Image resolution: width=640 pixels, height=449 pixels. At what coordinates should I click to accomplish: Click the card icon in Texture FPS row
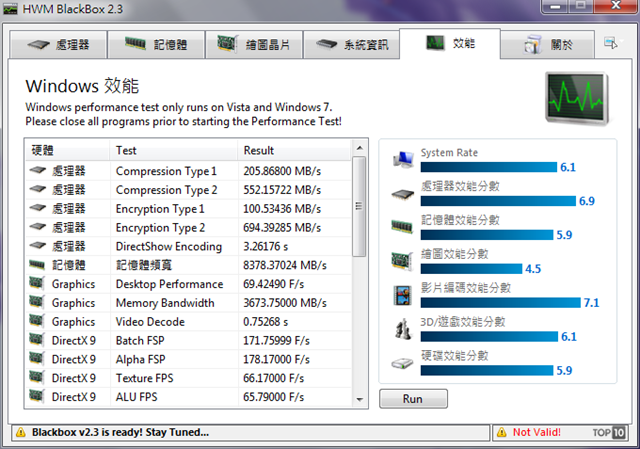click(x=36, y=377)
